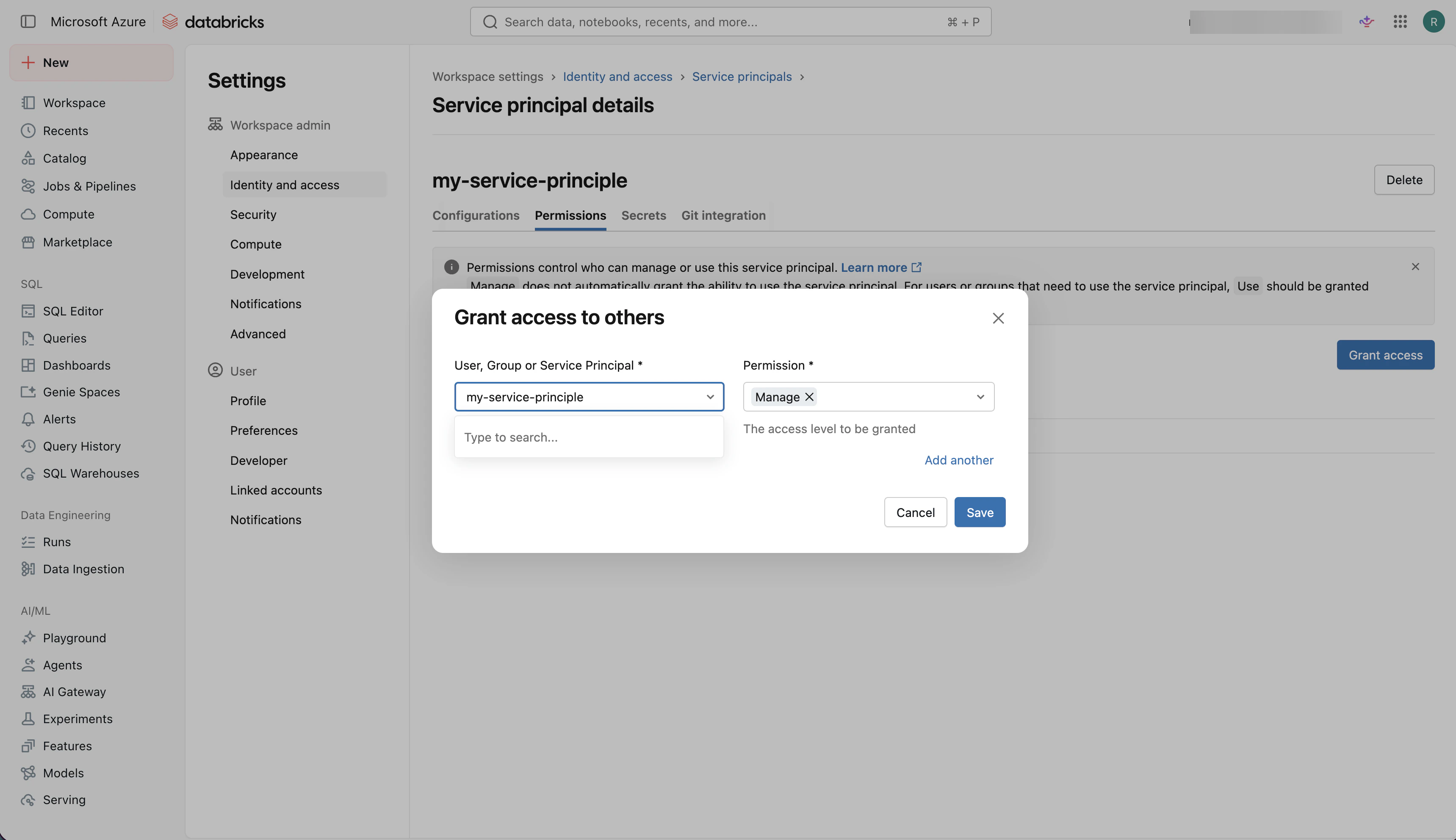Focus the top search bar
Viewport: 1456px width, 840px height.
(731, 22)
